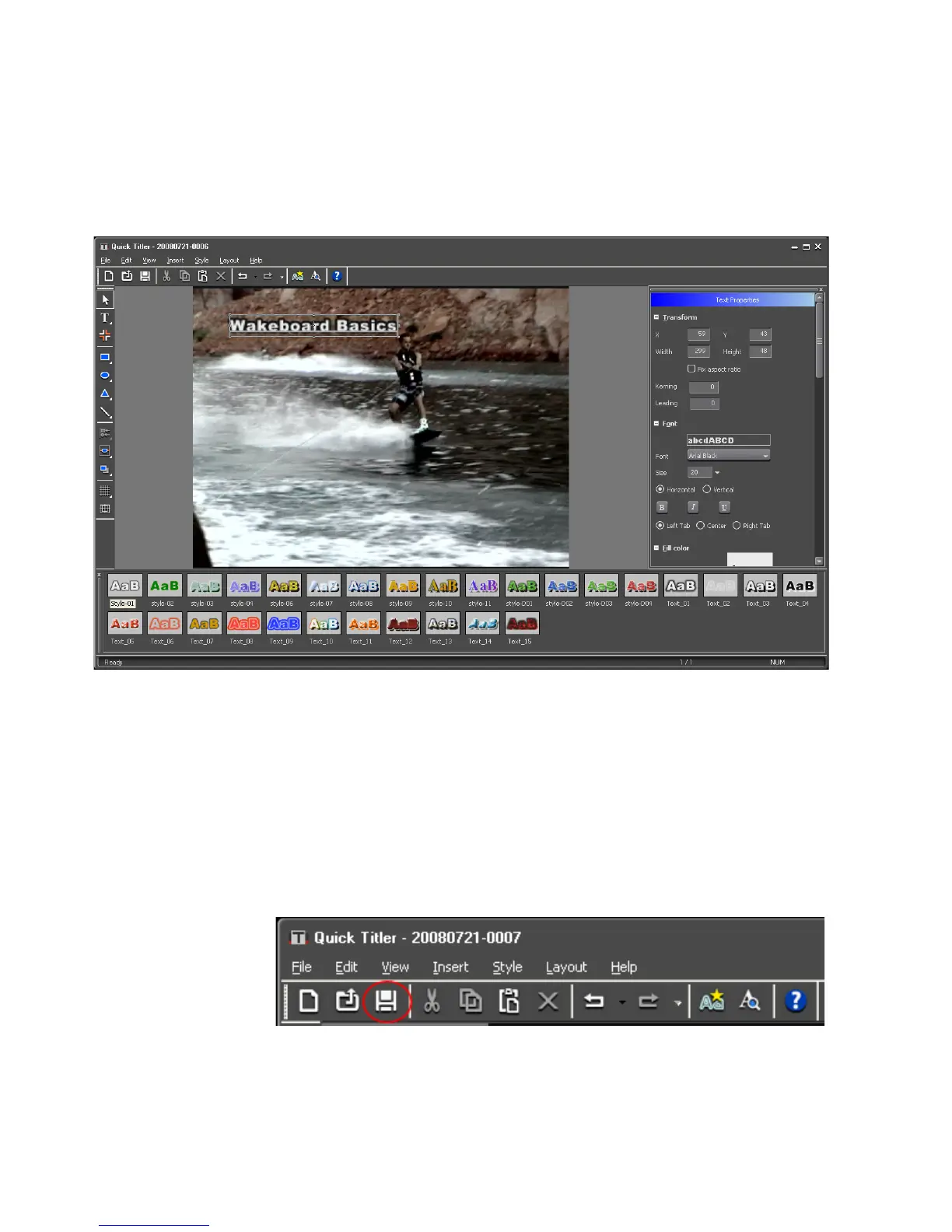Apply the Text_15 dark red style thumbnail
The height and width of the screenshot is (1232, 952).
click(522, 624)
